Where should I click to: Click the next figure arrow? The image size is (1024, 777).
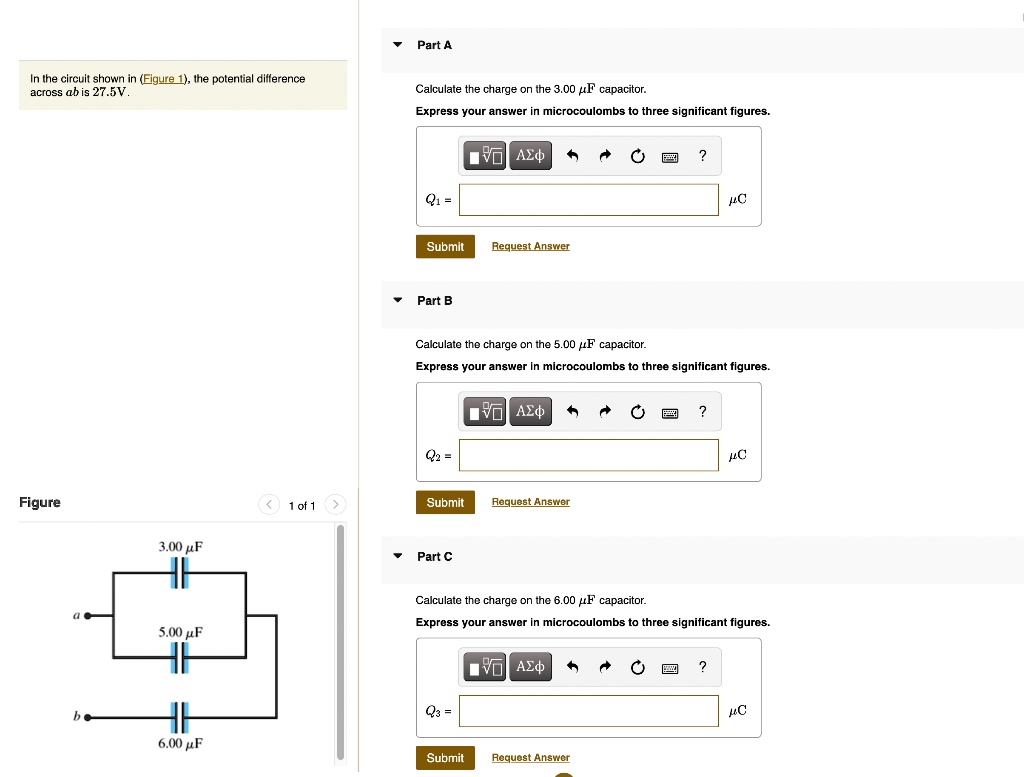click(335, 504)
